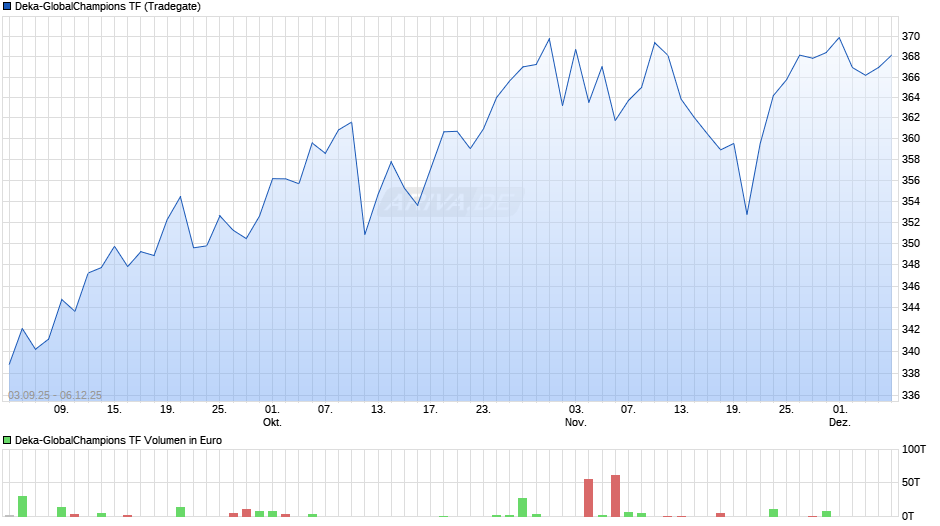Click the y-axis value 360
The width and height of the screenshot is (940, 526).
[x=911, y=139]
